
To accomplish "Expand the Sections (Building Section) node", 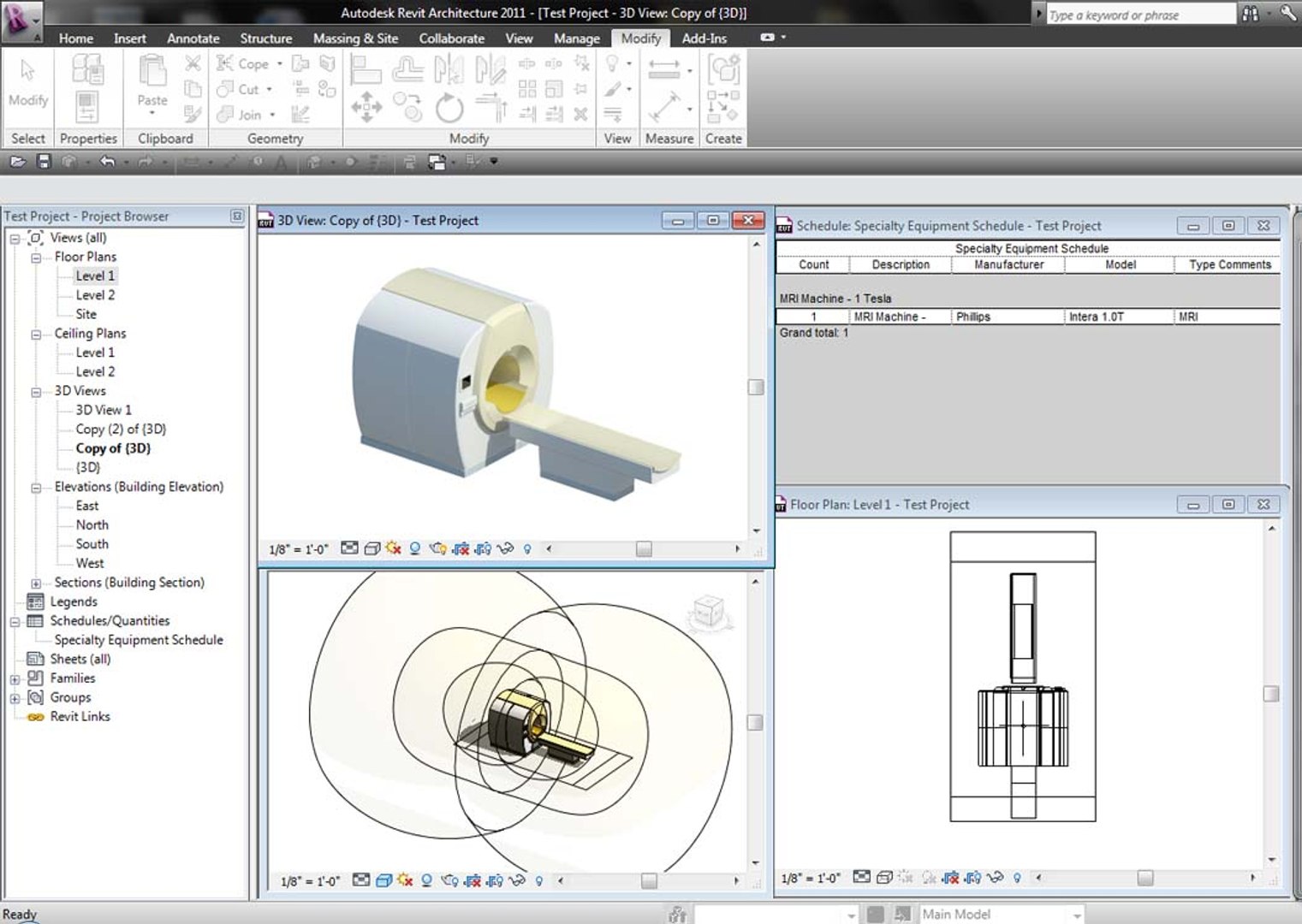I will pos(36,583).
